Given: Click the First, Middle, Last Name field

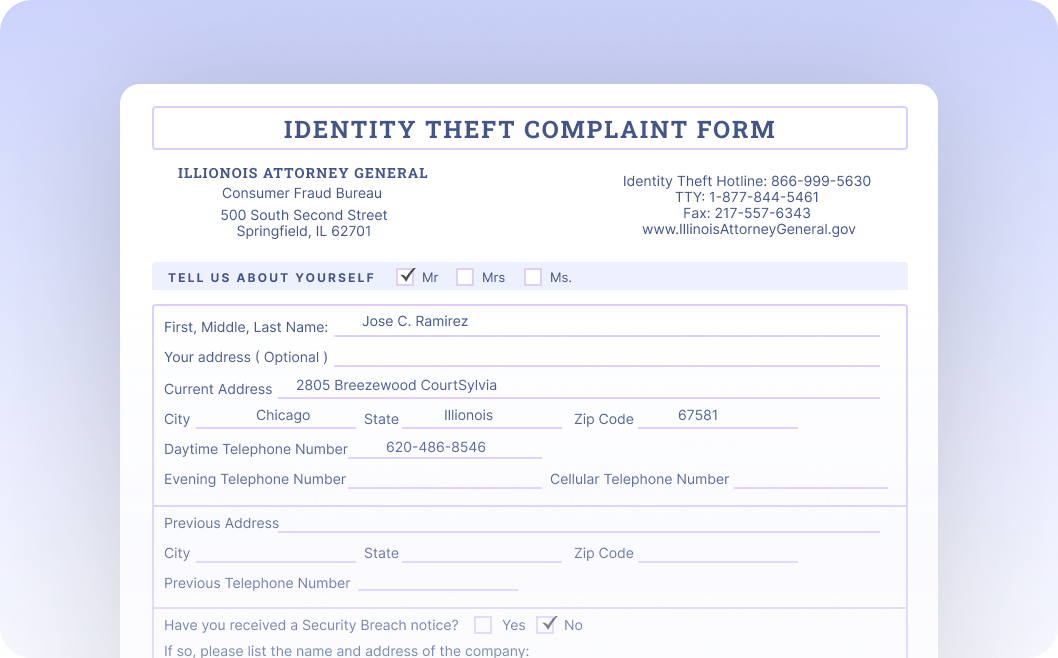Looking at the screenshot, I should coord(606,324).
